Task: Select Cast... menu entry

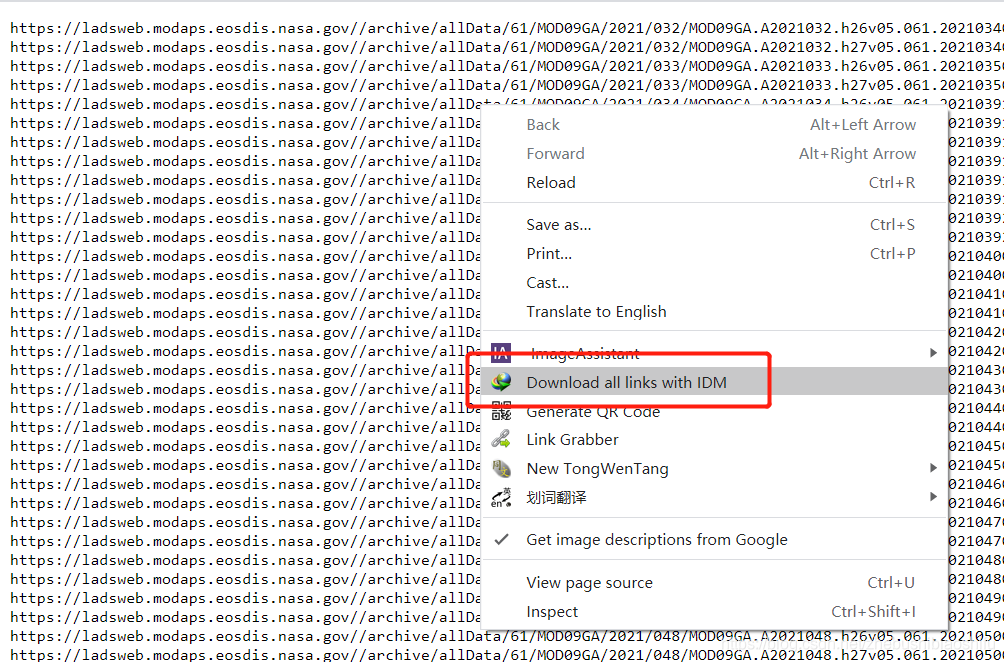Action: 714,282
